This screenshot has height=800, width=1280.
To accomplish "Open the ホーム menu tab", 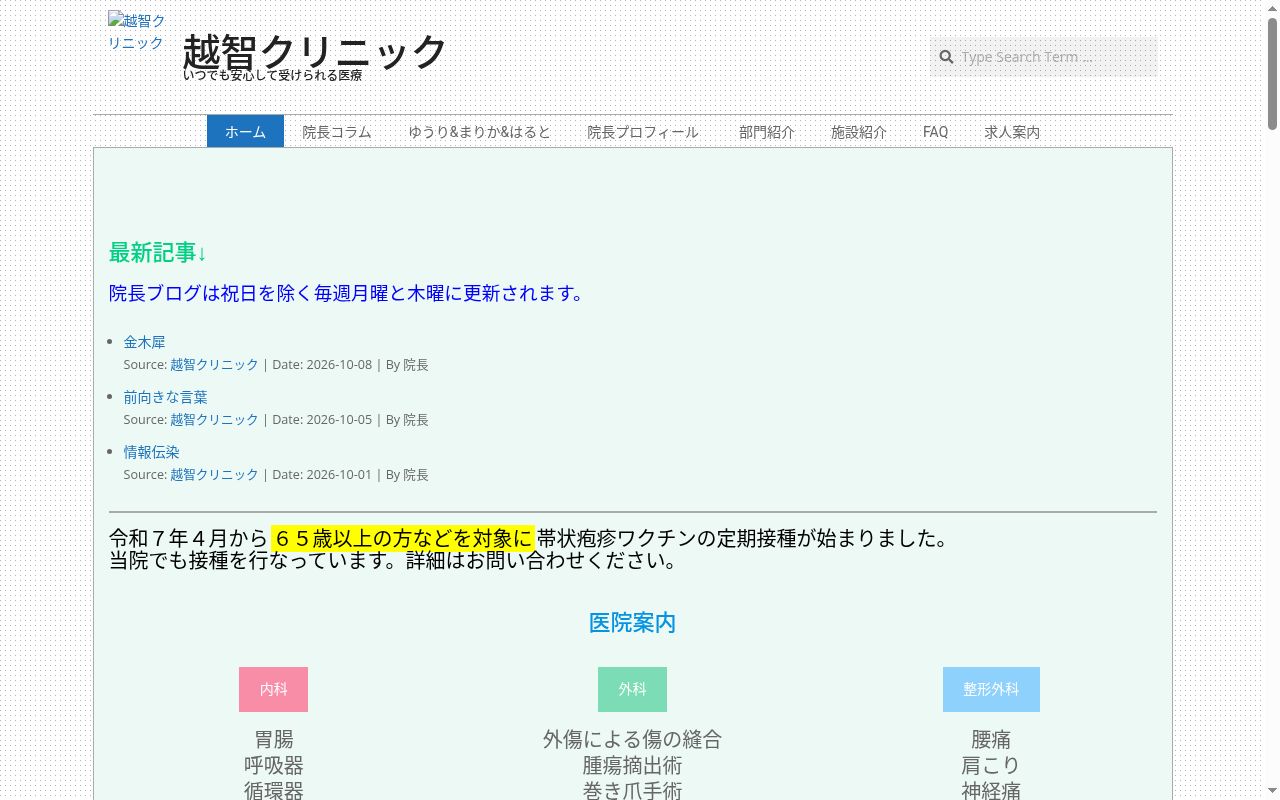I will coord(245,132).
